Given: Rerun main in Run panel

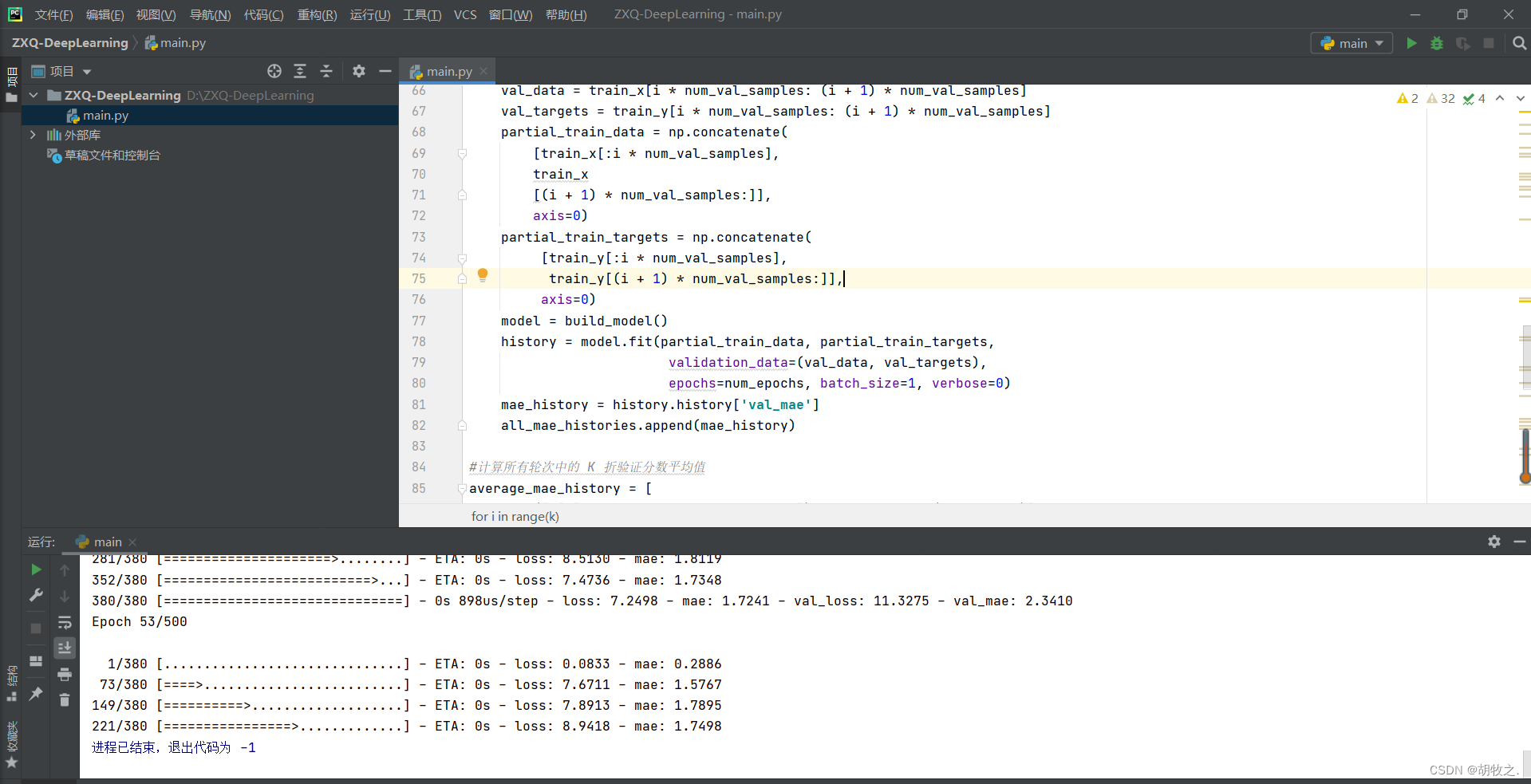Looking at the screenshot, I should point(36,569).
